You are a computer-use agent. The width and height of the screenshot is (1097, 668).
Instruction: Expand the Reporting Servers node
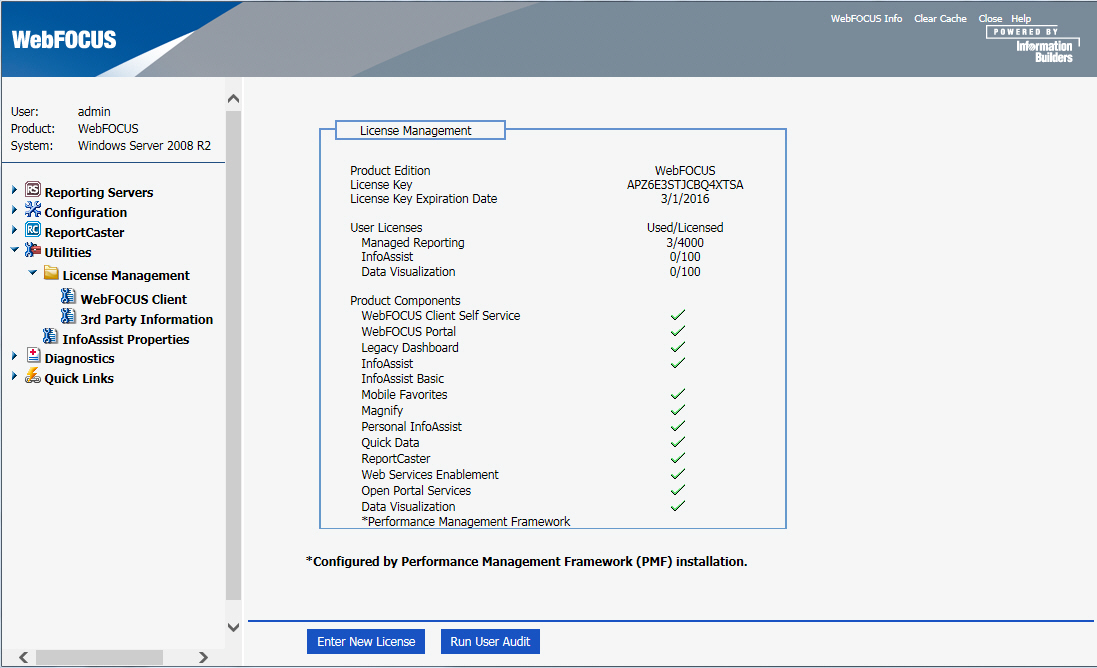[x=14, y=190]
